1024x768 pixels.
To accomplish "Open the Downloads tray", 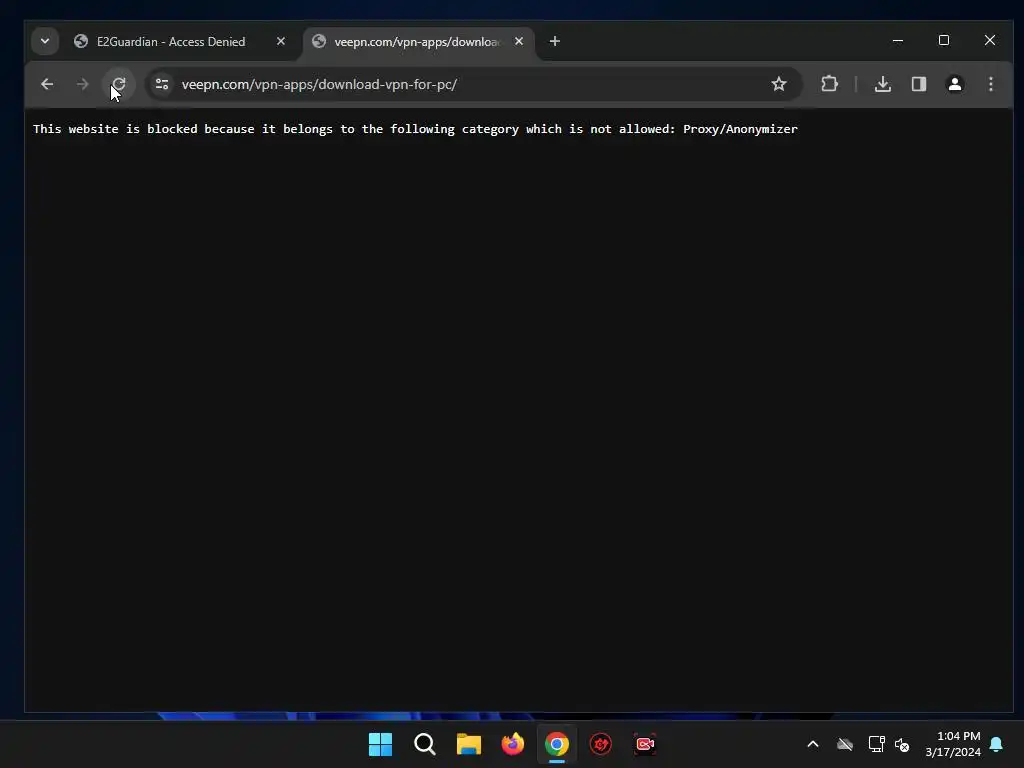I will [x=883, y=84].
